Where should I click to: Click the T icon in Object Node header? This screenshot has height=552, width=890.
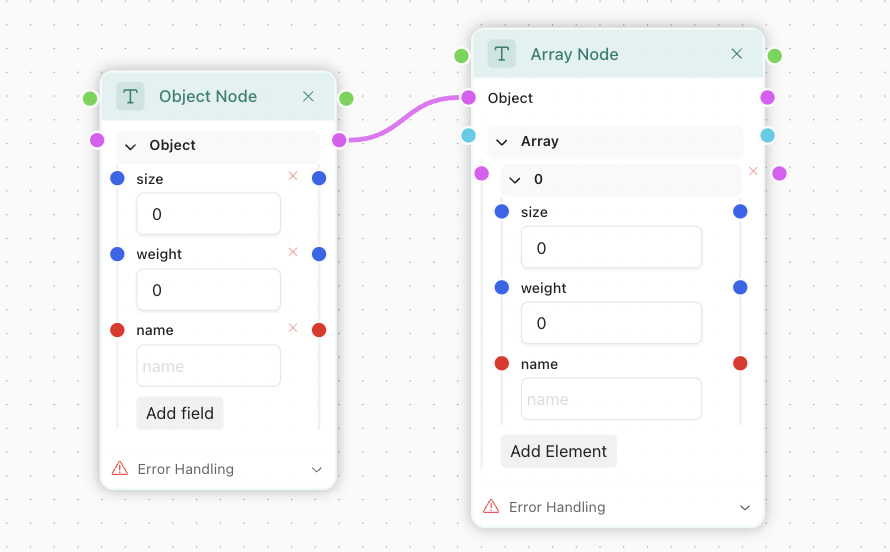click(x=130, y=96)
